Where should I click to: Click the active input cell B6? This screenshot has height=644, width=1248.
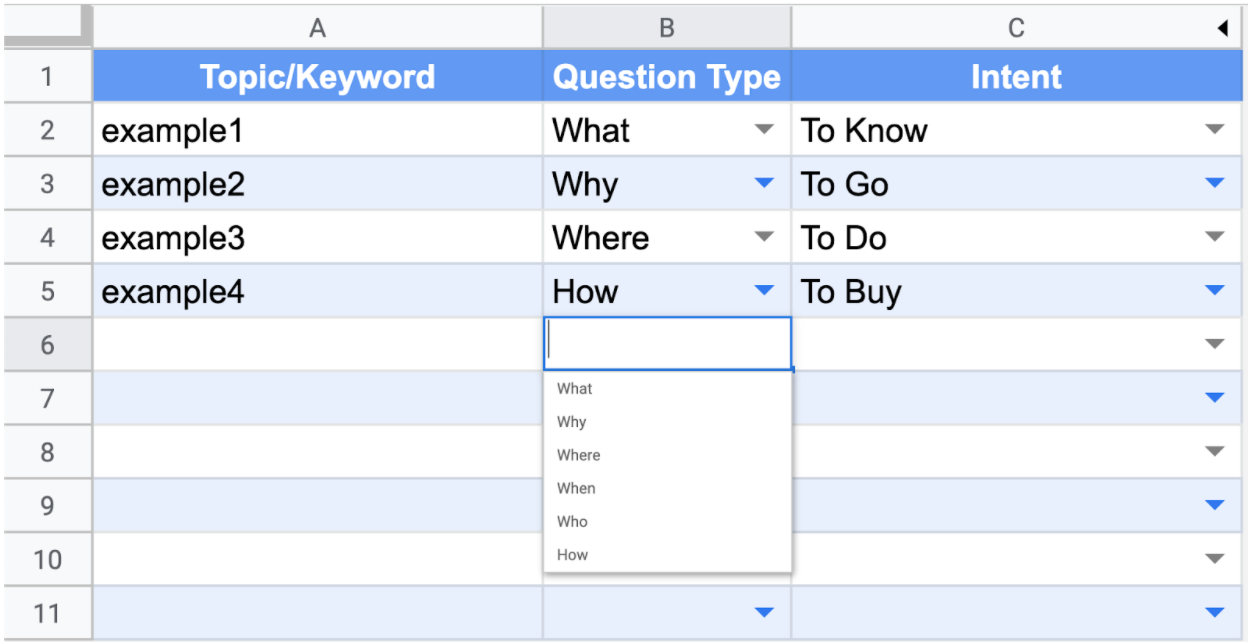[x=667, y=344]
